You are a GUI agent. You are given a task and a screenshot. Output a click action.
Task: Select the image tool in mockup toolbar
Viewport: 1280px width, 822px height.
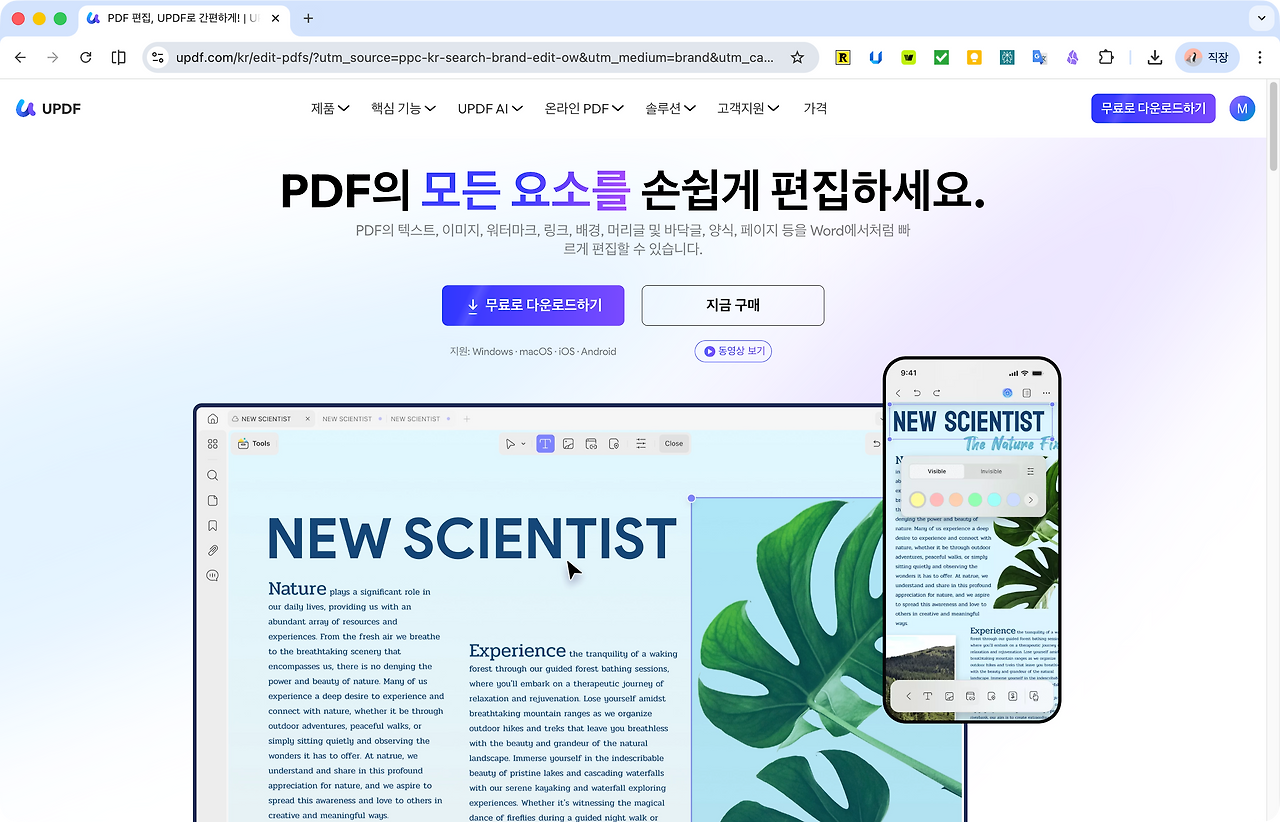tap(568, 444)
